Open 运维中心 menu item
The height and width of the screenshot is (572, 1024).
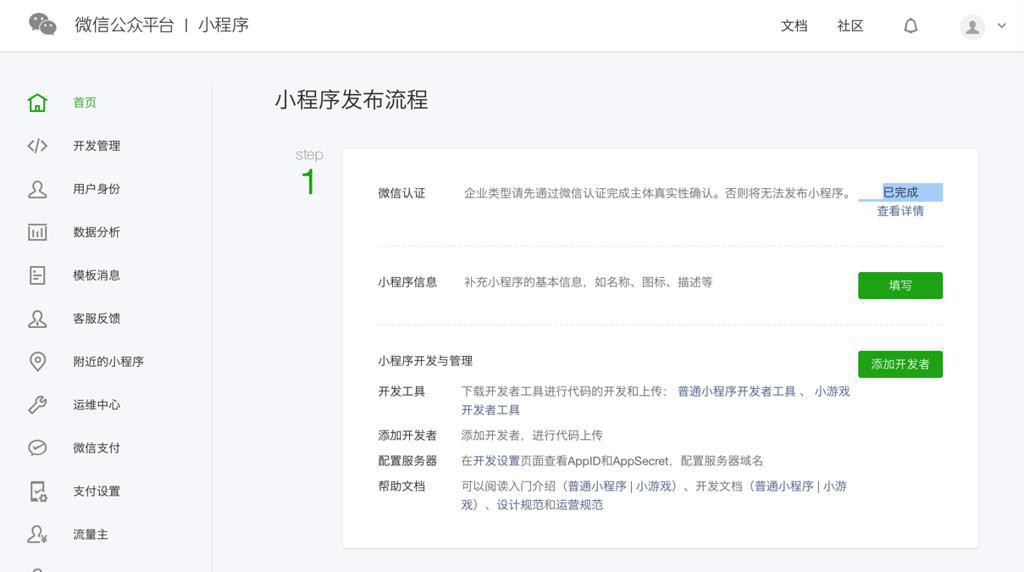click(x=97, y=404)
